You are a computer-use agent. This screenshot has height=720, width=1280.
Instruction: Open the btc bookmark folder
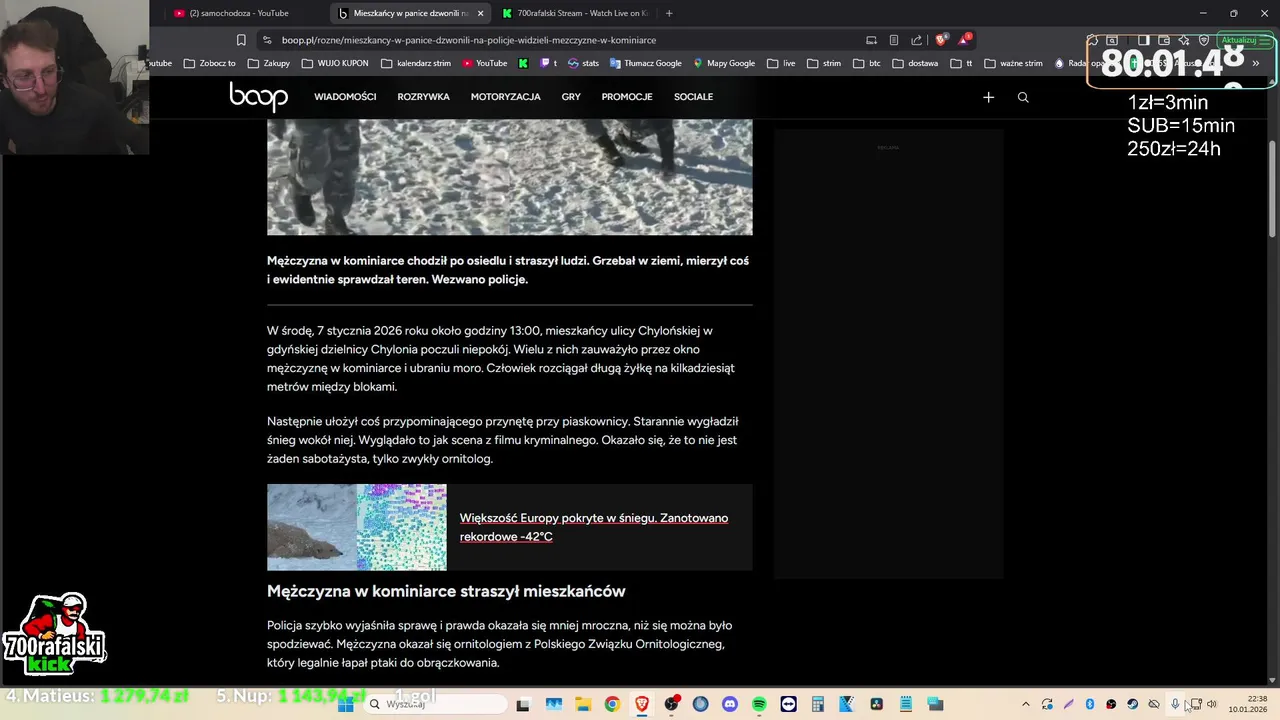(866, 63)
